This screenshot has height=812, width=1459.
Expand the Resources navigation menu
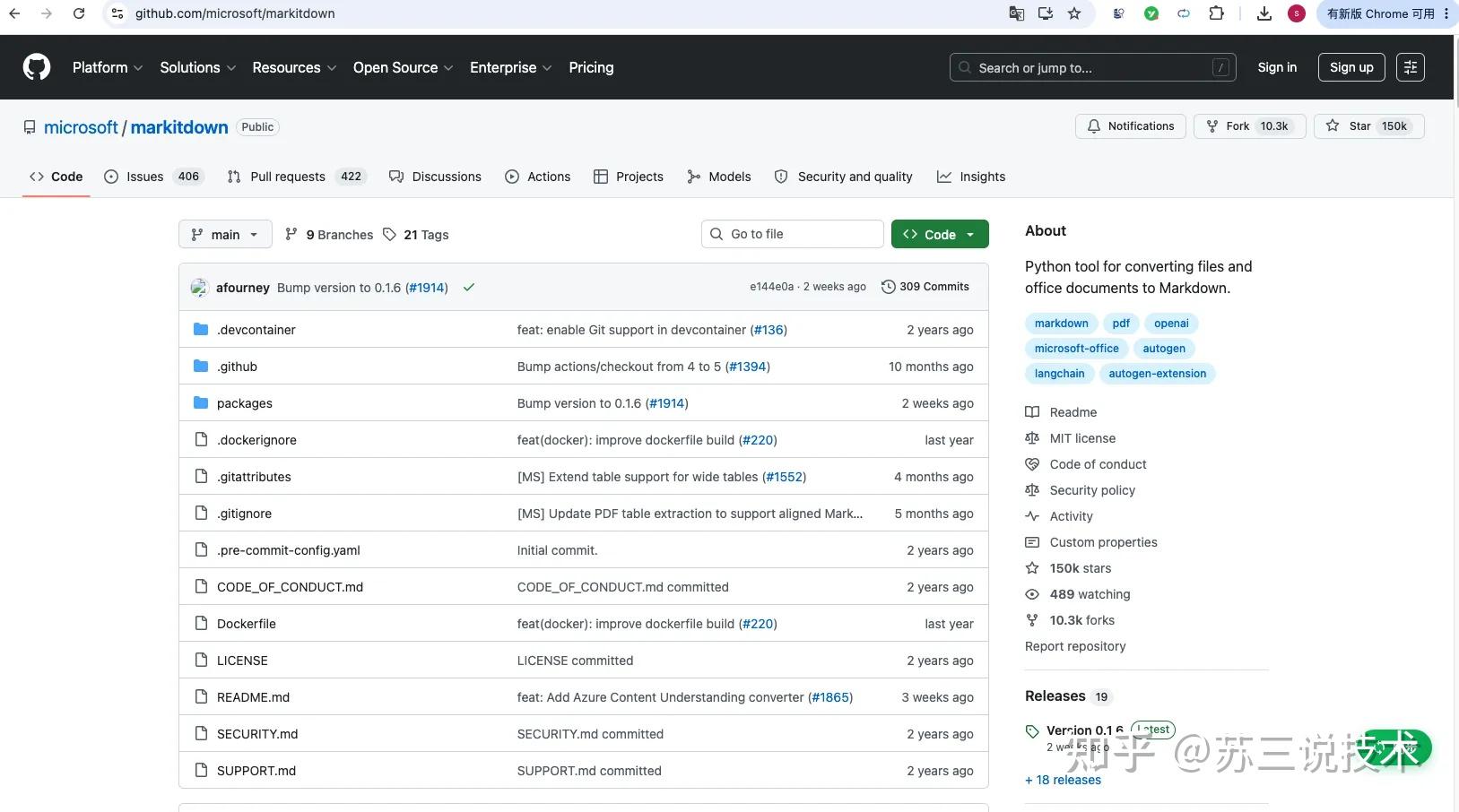coord(294,67)
